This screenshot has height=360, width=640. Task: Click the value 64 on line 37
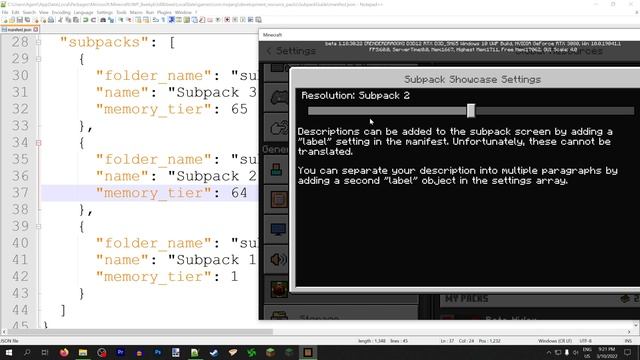pos(239,193)
